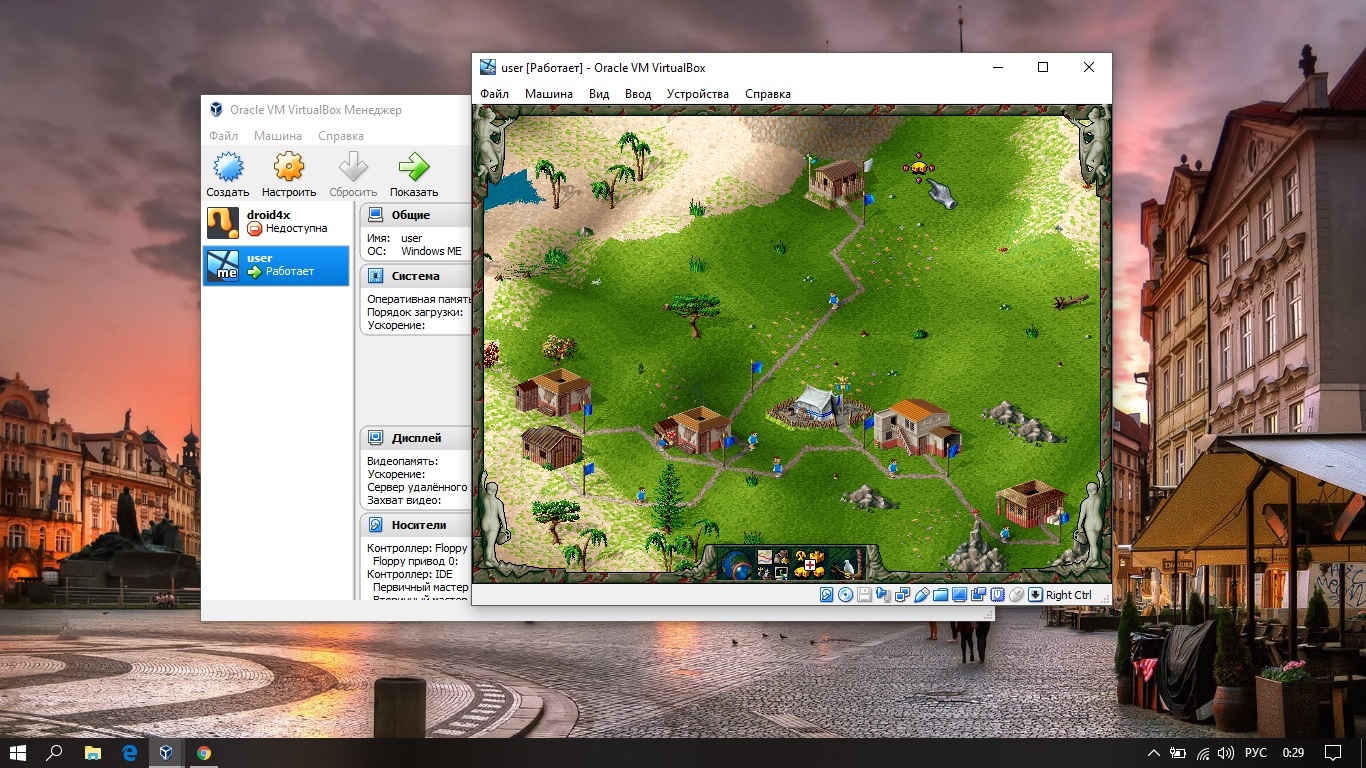Click the VirtualBox taskbar icon
1366x768 pixels.
coord(167,752)
